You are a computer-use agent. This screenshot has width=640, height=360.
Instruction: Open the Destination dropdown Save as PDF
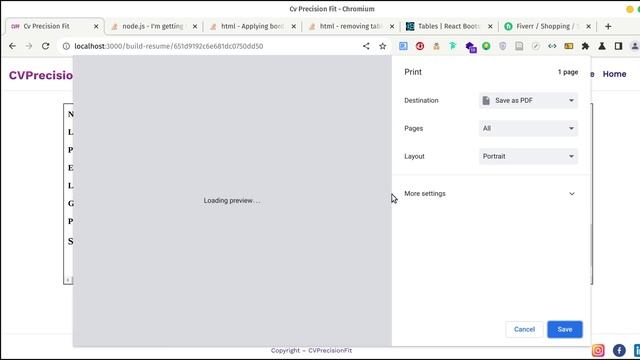pyautogui.click(x=528, y=100)
